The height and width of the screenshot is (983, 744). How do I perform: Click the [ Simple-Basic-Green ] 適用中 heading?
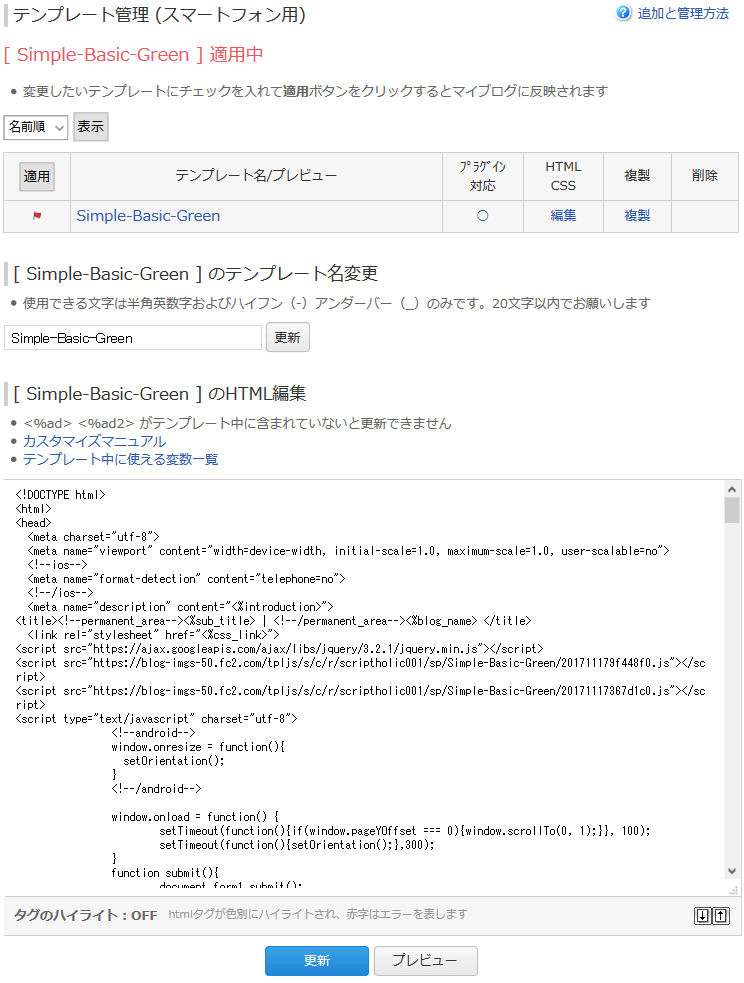pyautogui.click(x=134, y=55)
